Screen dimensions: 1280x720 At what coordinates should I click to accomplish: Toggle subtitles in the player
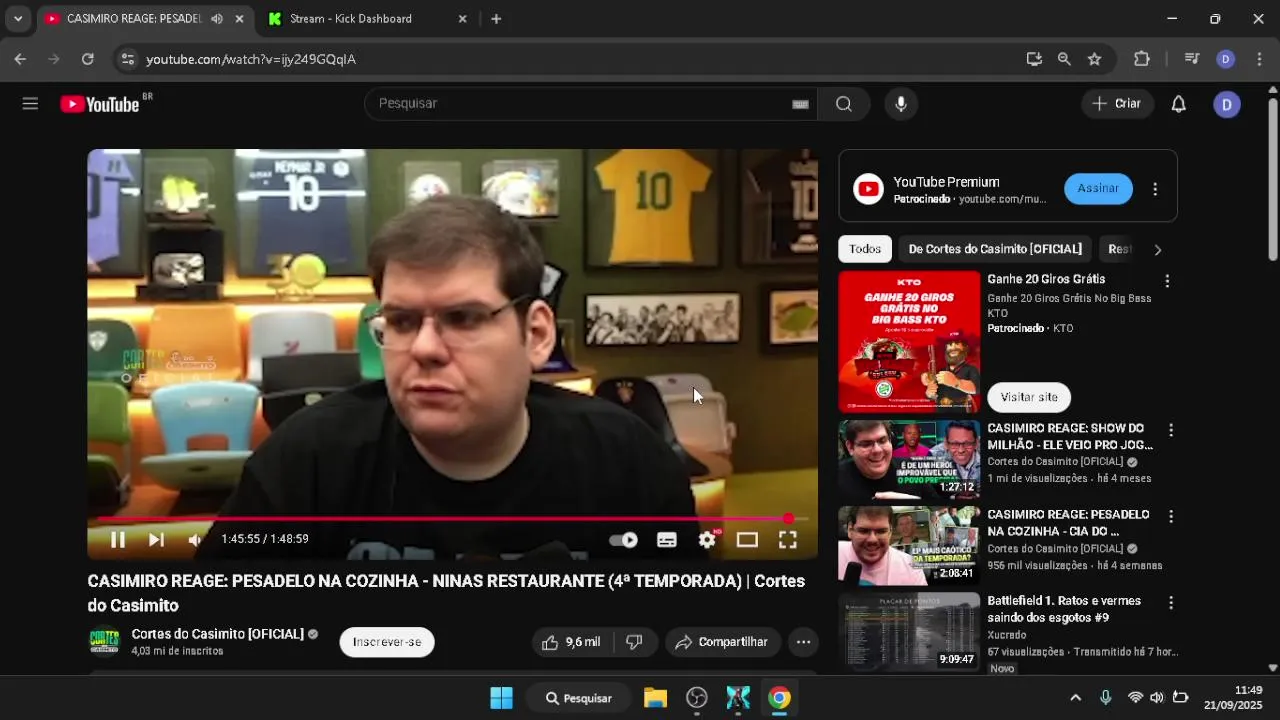pyautogui.click(x=667, y=540)
